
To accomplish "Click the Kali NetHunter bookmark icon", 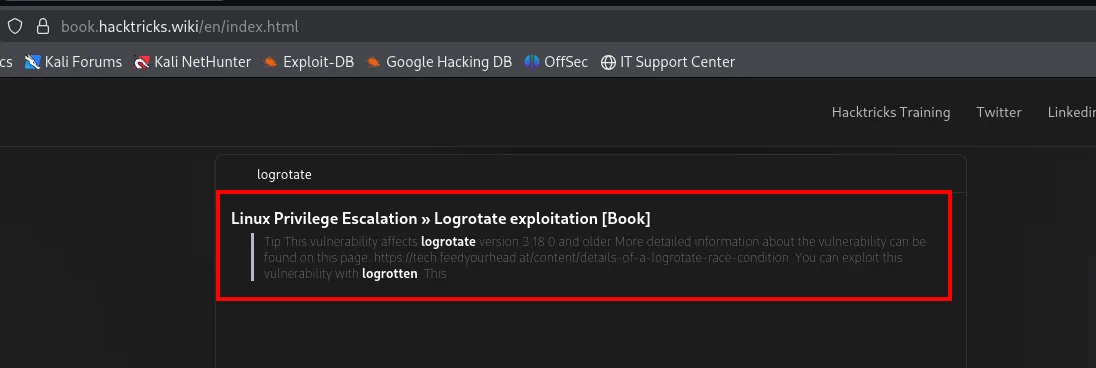I will [x=142, y=62].
